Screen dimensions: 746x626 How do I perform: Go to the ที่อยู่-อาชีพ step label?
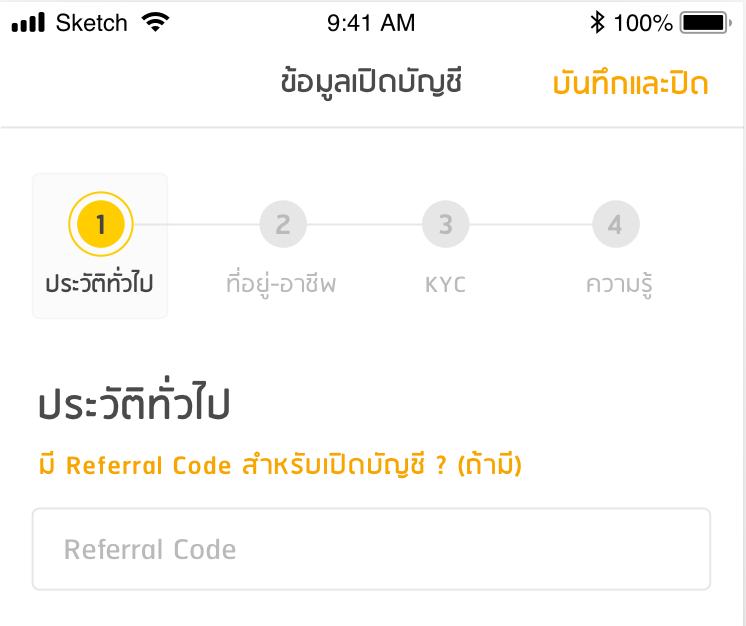point(281,284)
